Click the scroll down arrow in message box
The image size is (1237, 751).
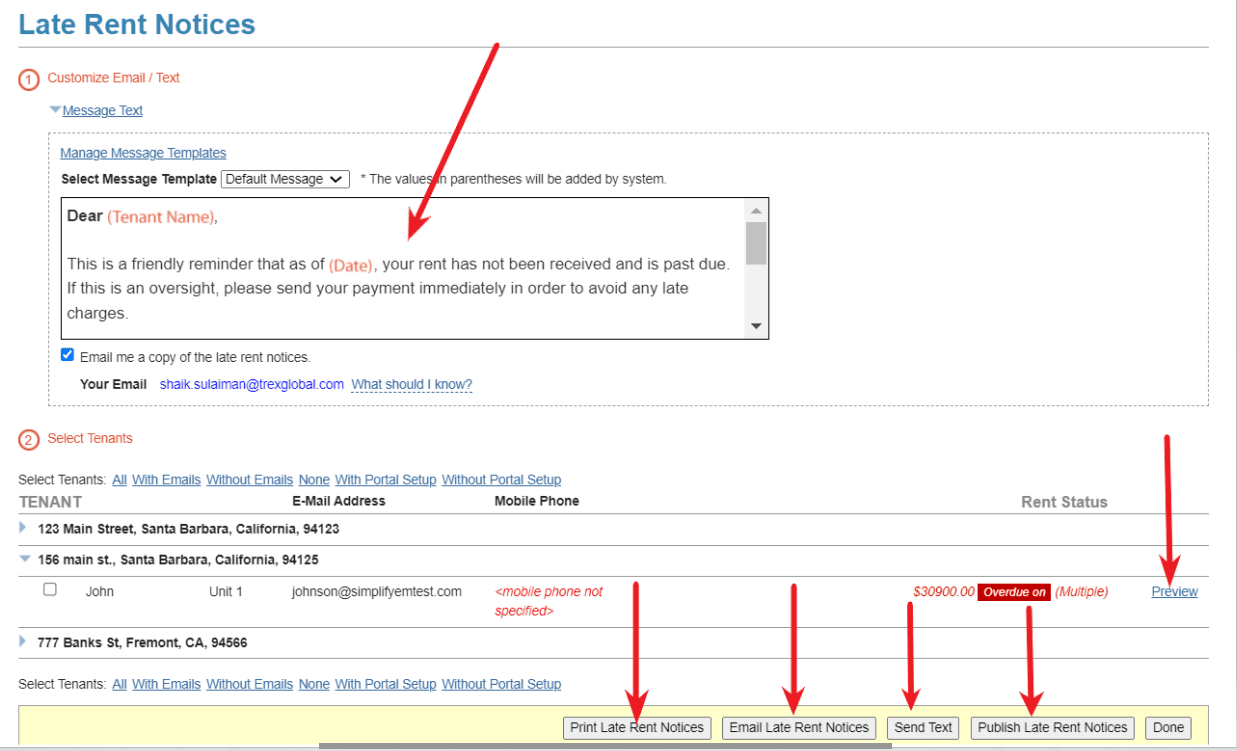[x=757, y=326]
